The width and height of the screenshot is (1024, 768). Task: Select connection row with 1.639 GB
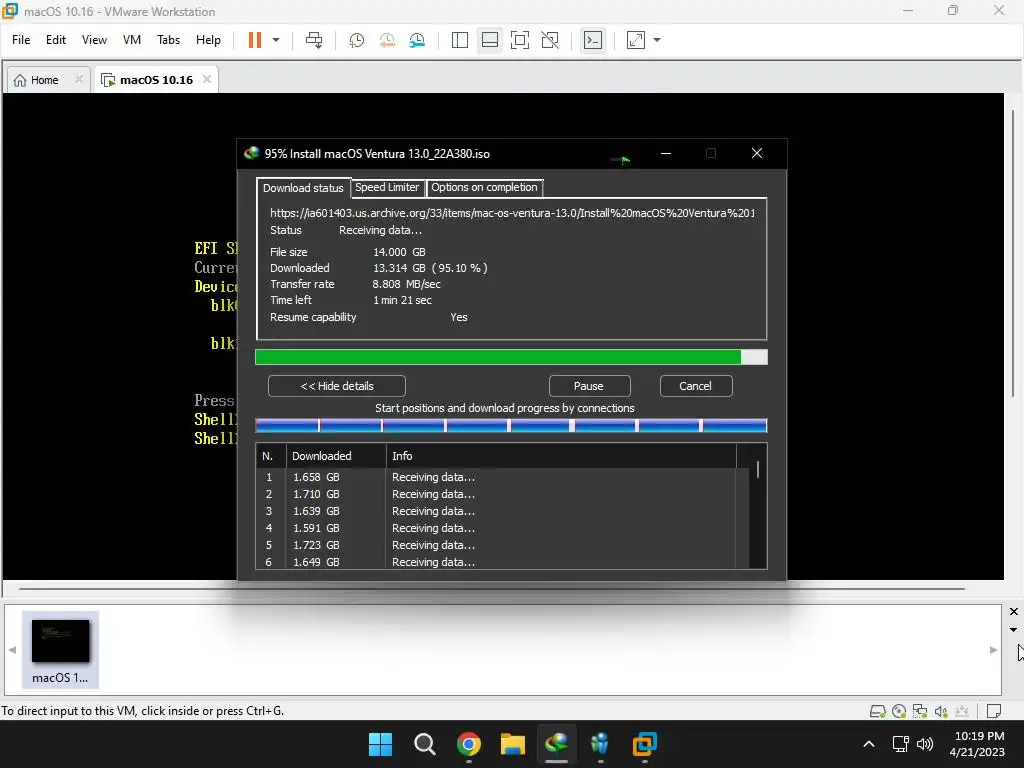point(502,511)
